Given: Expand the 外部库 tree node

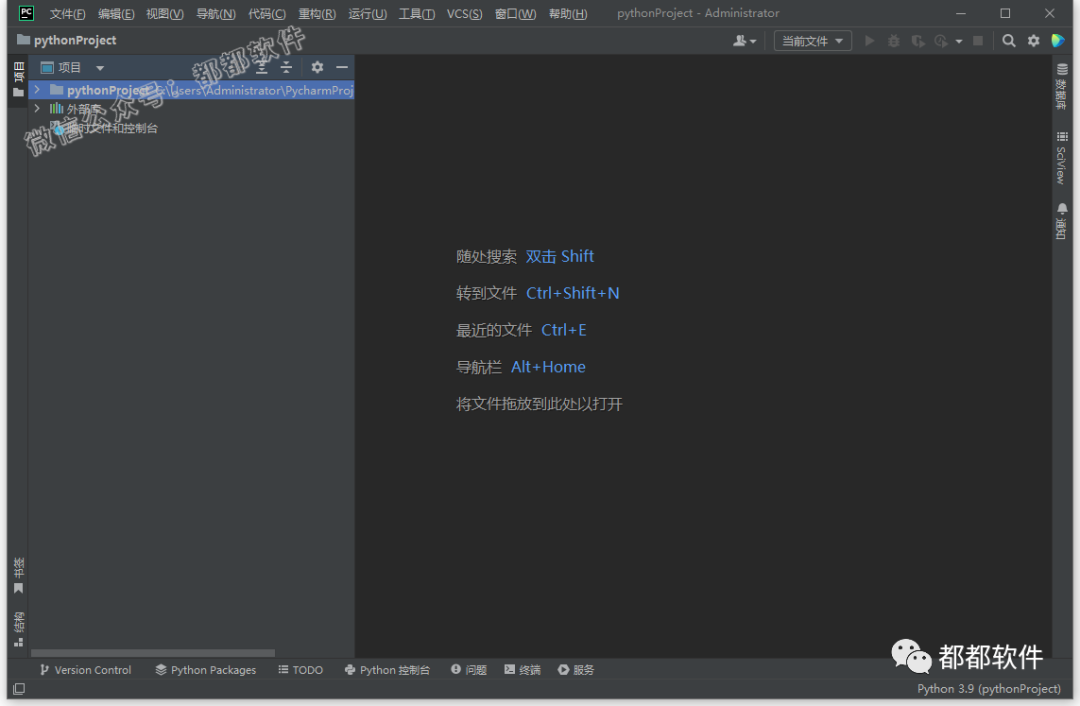Looking at the screenshot, I should 37,108.
